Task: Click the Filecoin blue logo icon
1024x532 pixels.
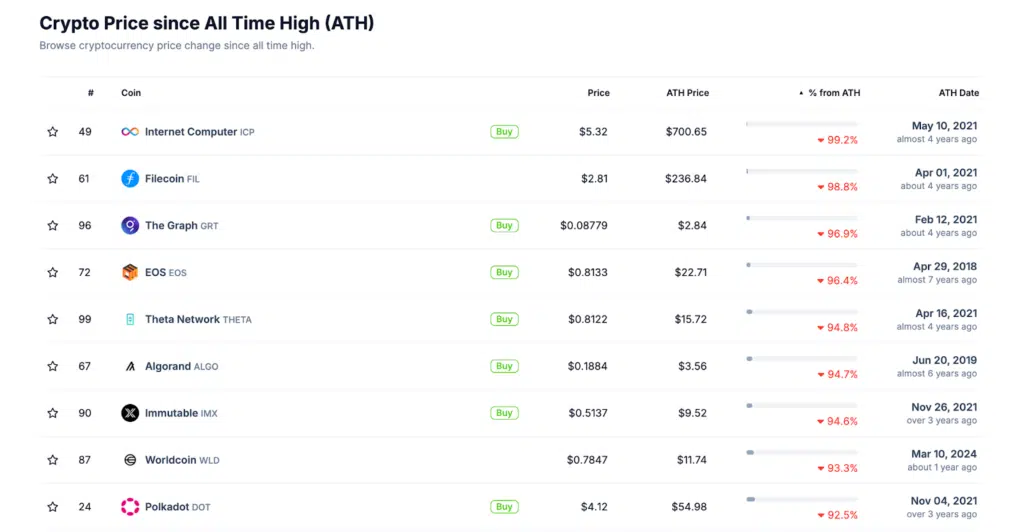Action: pos(130,178)
